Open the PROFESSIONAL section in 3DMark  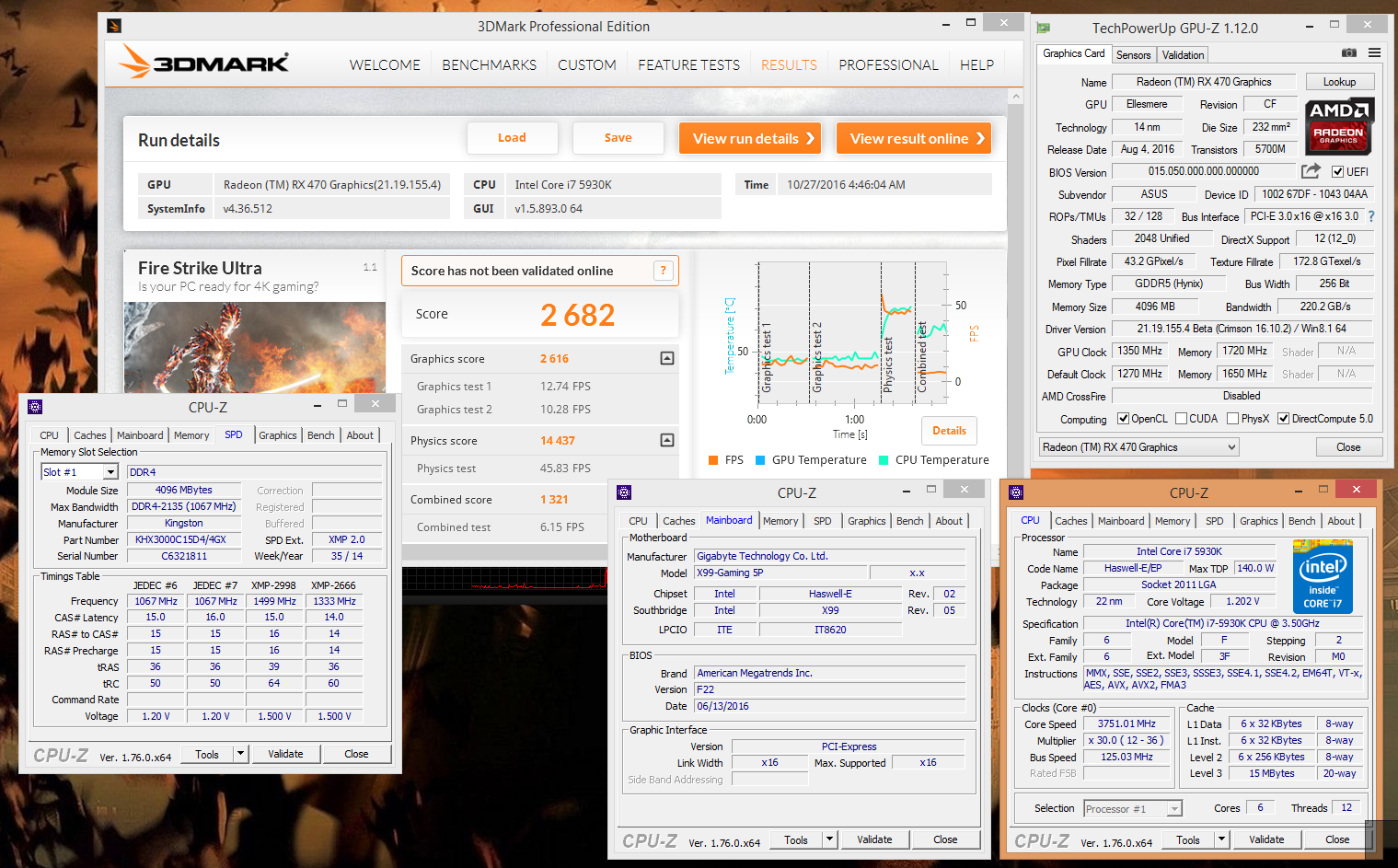pyautogui.click(x=888, y=65)
